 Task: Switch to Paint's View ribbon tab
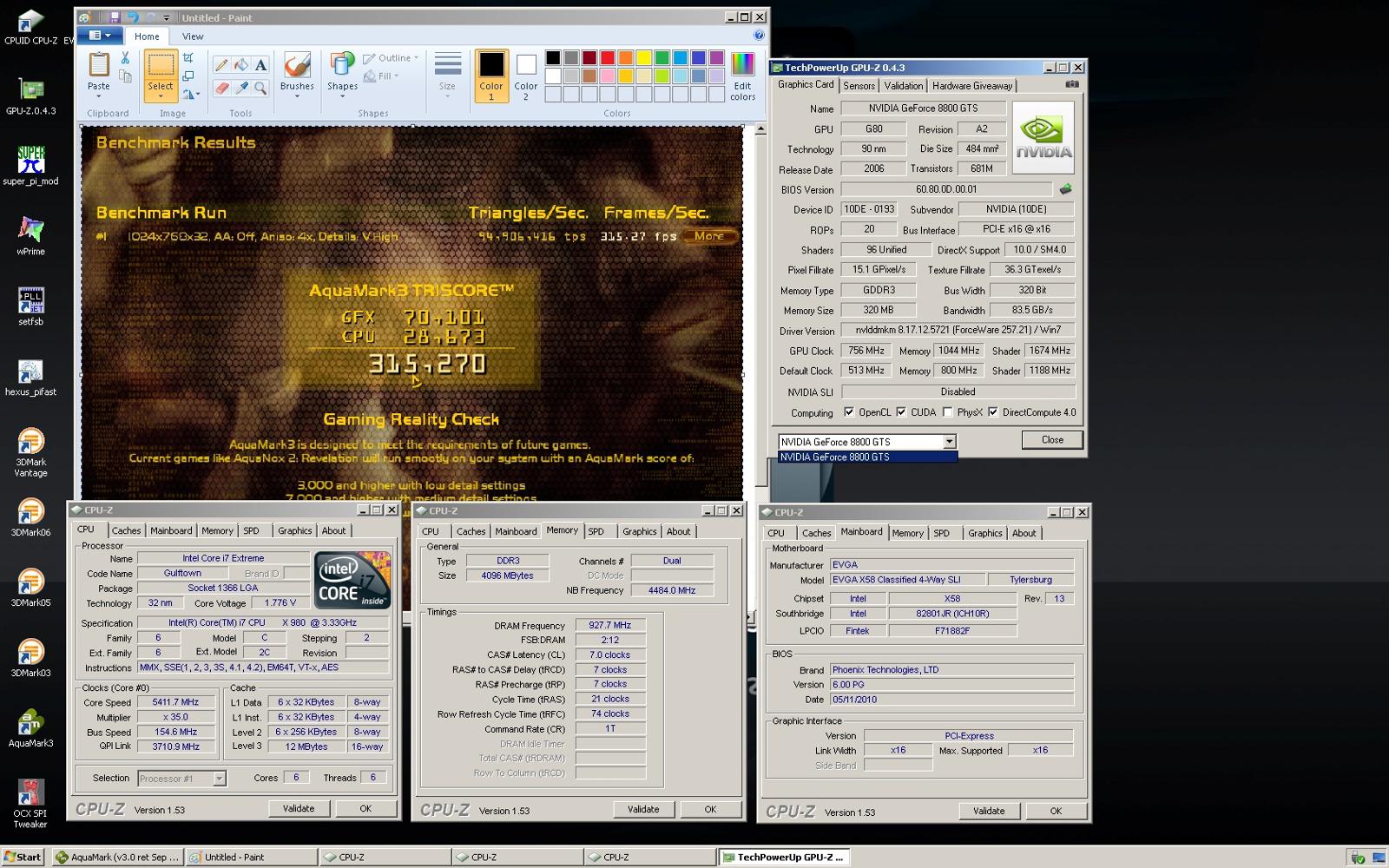click(x=193, y=36)
